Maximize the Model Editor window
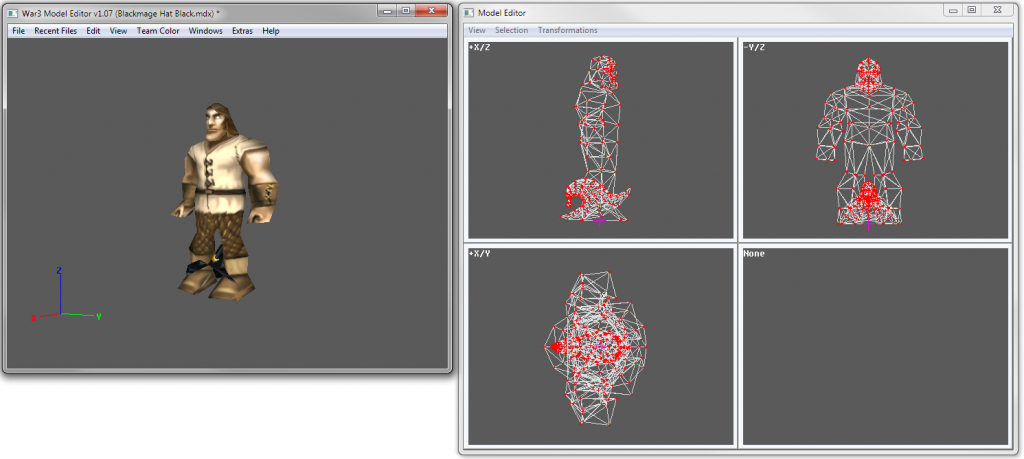Viewport: 1024px width, 459px height. click(x=972, y=10)
